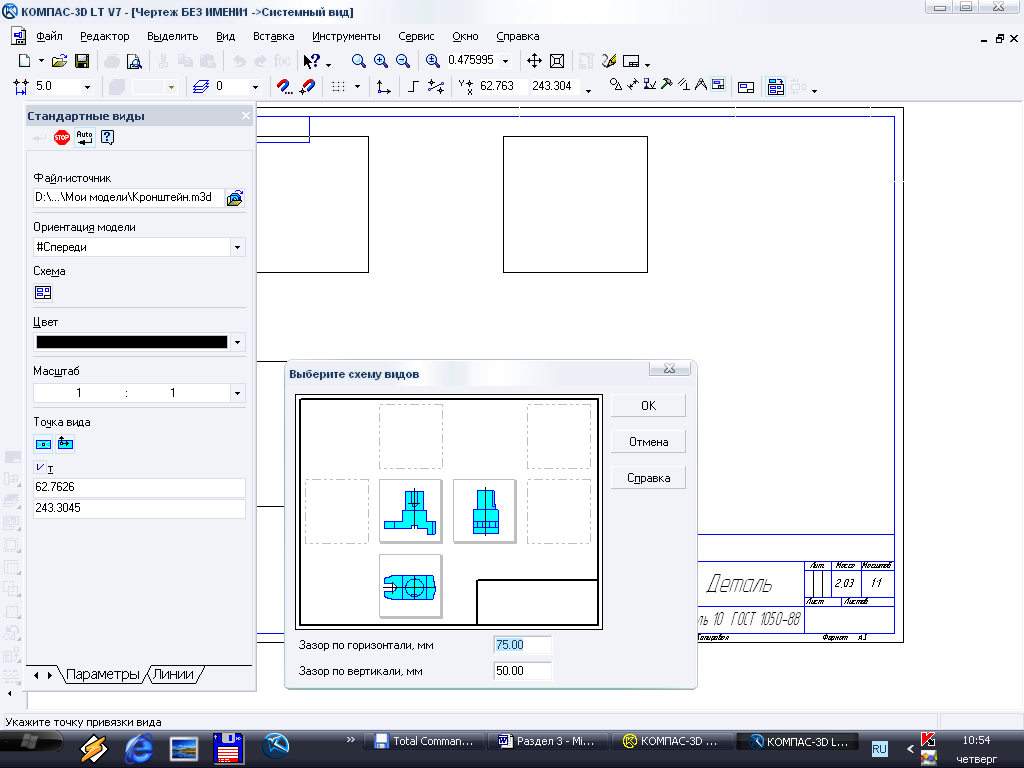
Task: Save the drawing with the floppy icon
Action: 82,61
